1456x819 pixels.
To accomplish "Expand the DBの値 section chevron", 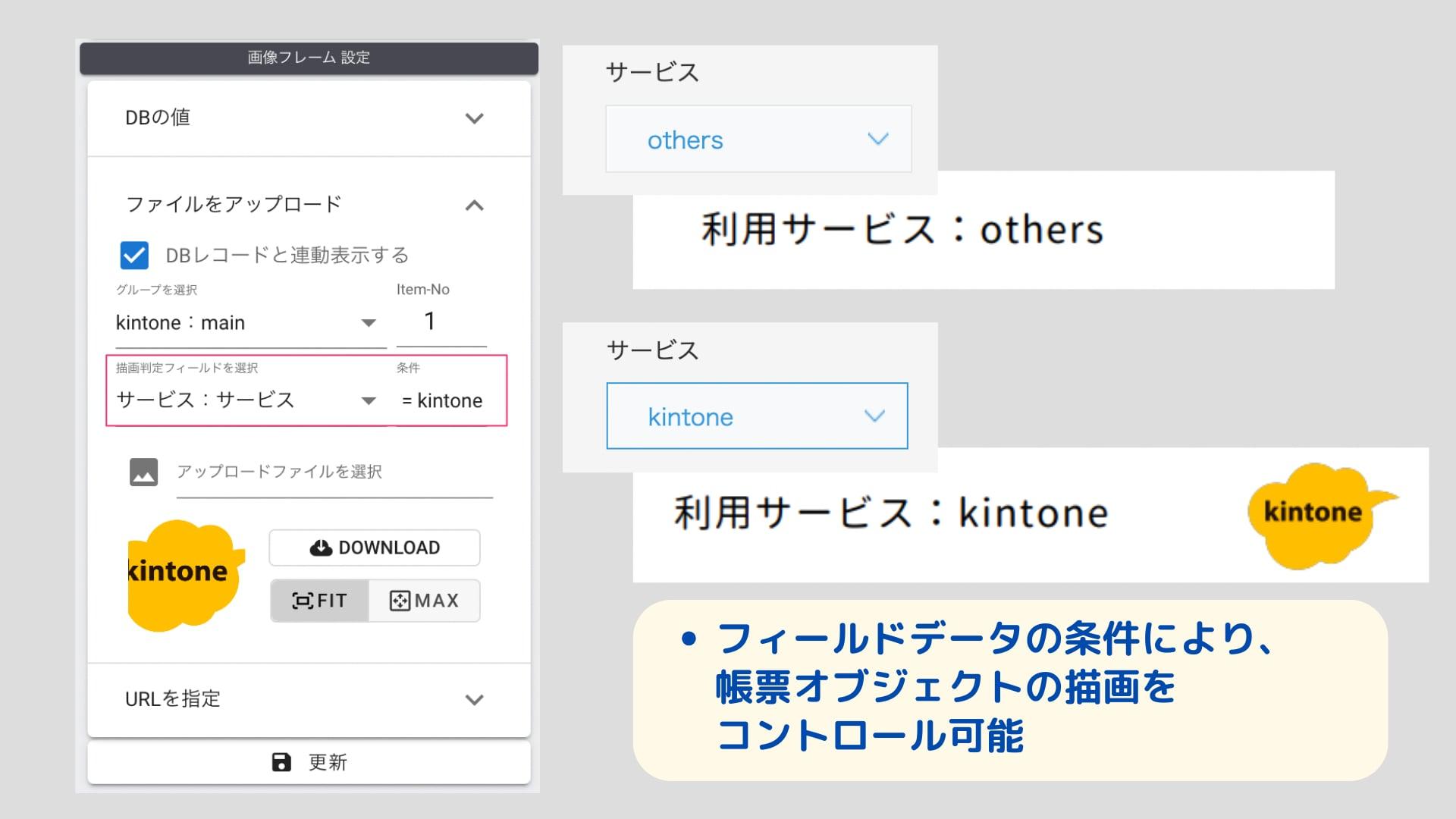I will pos(474,118).
